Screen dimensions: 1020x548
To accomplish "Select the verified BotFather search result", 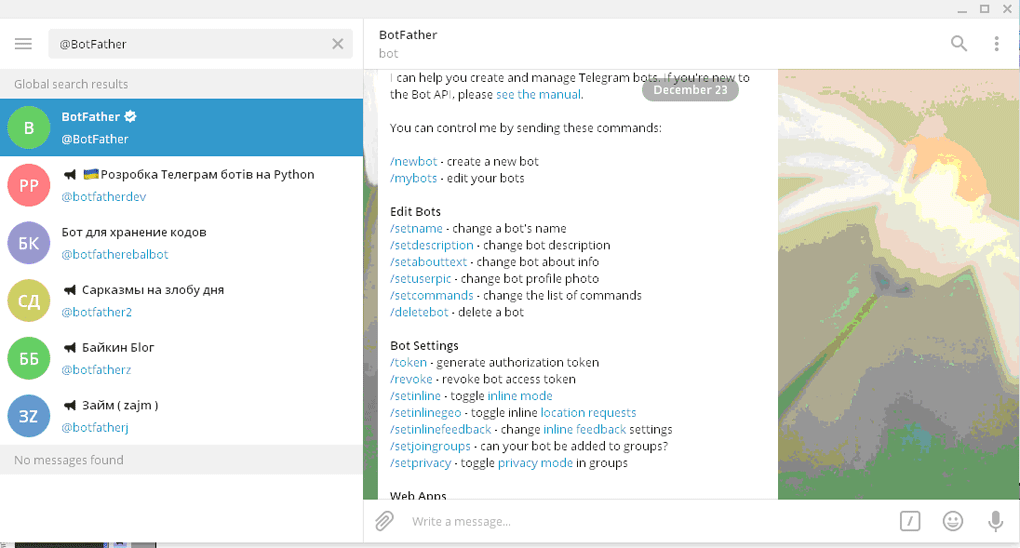I will tap(181, 127).
